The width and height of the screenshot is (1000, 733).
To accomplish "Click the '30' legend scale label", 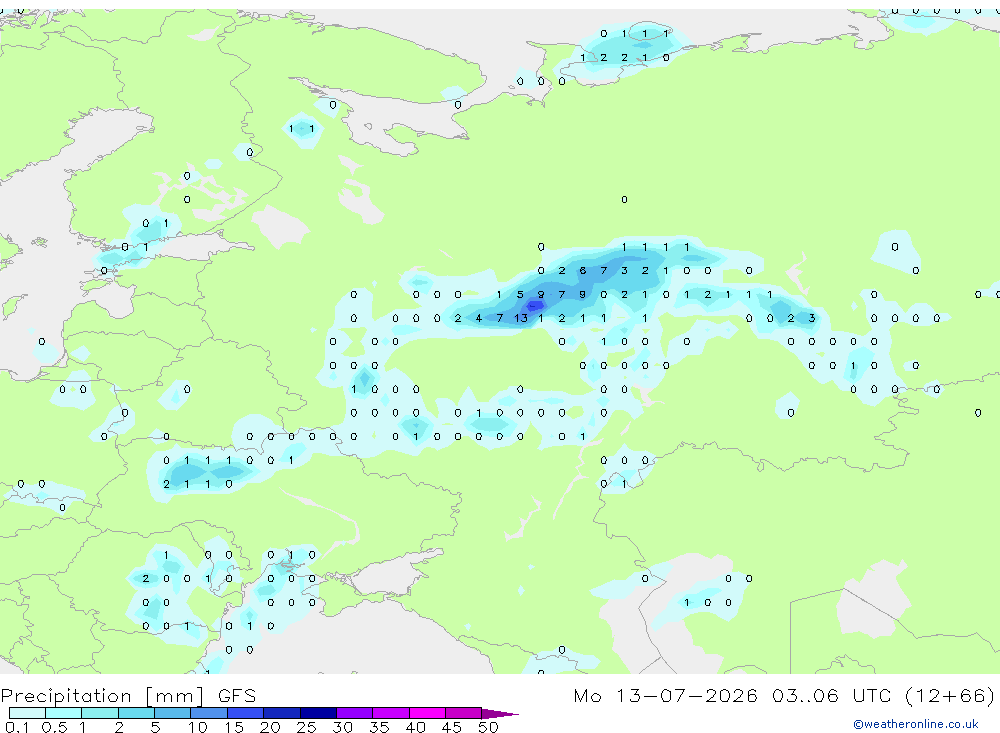I will click(343, 727).
